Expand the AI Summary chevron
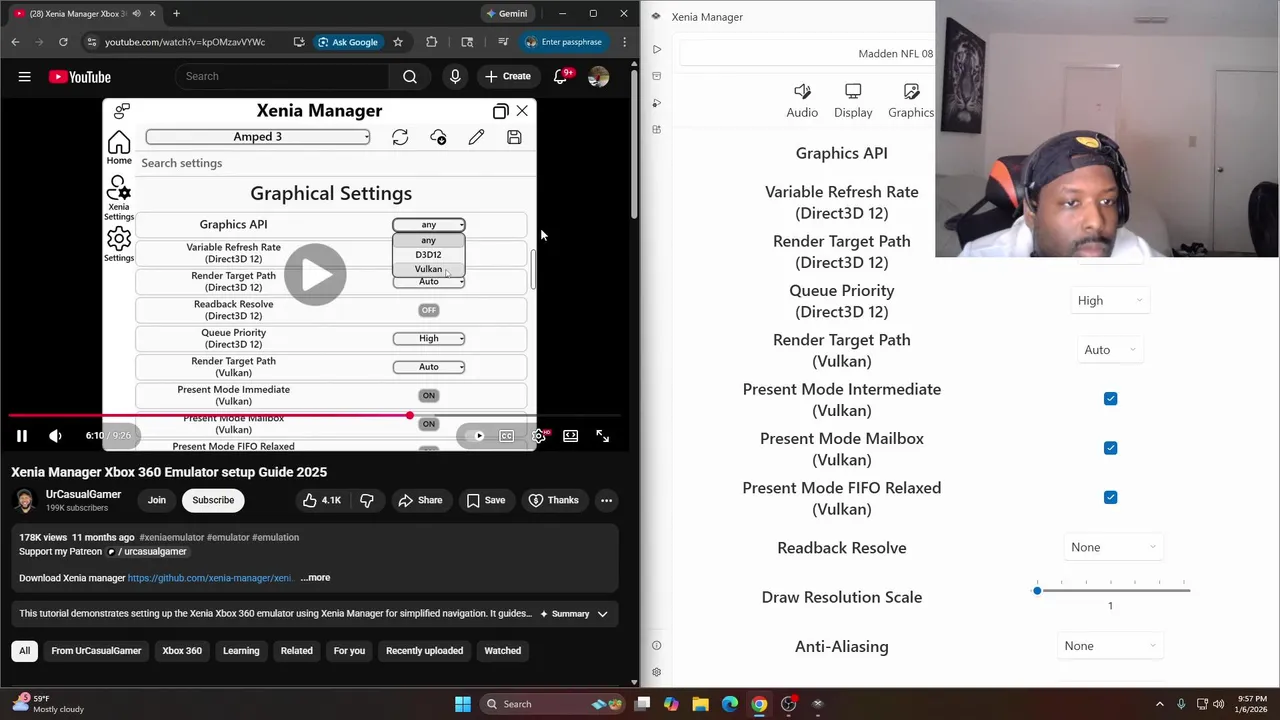 point(602,614)
